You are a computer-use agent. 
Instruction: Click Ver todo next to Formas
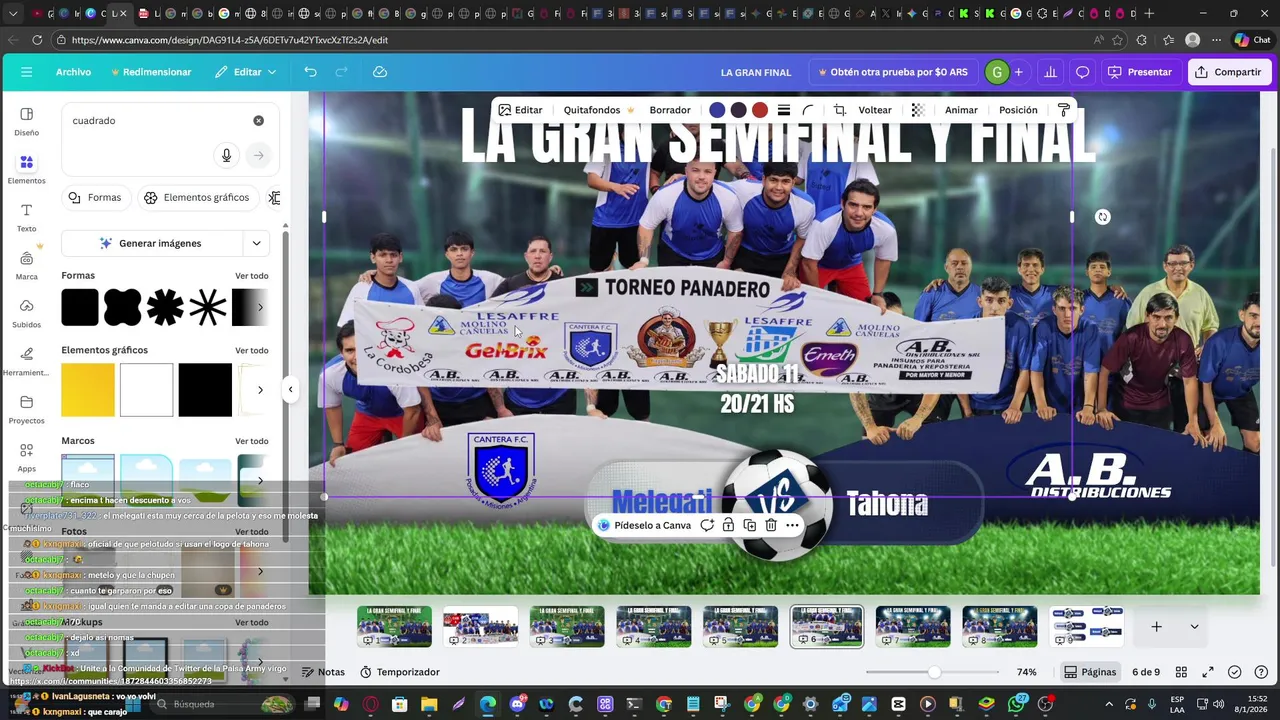tap(252, 276)
